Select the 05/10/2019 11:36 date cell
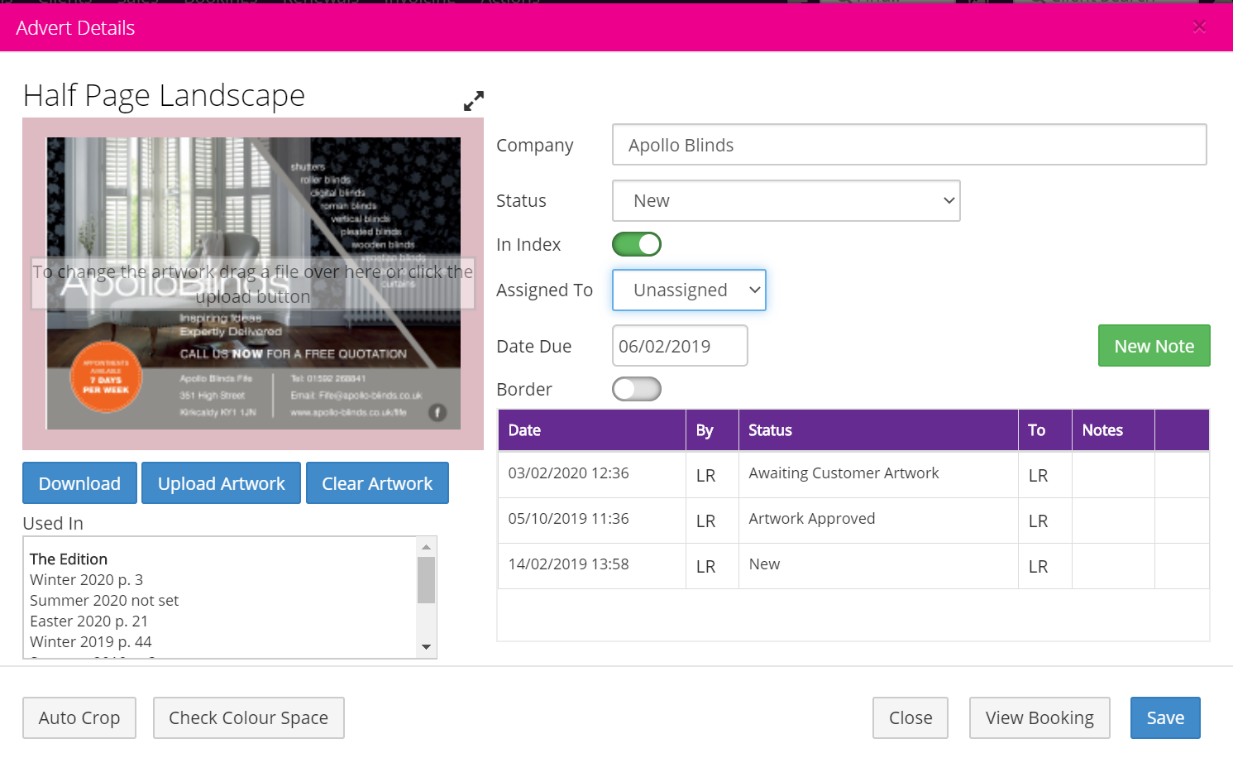 click(x=592, y=520)
